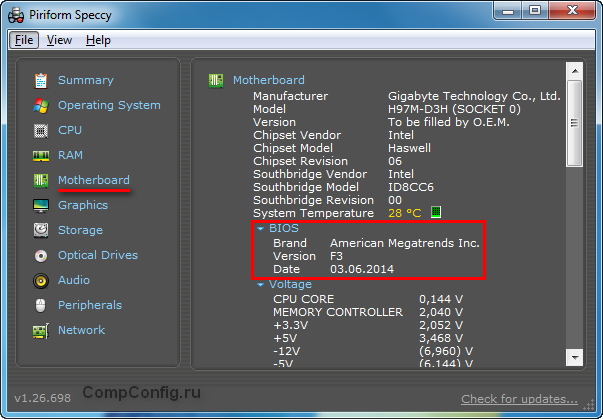Open the Graphics section
Screen dimensions: 603x419
click(x=83, y=205)
